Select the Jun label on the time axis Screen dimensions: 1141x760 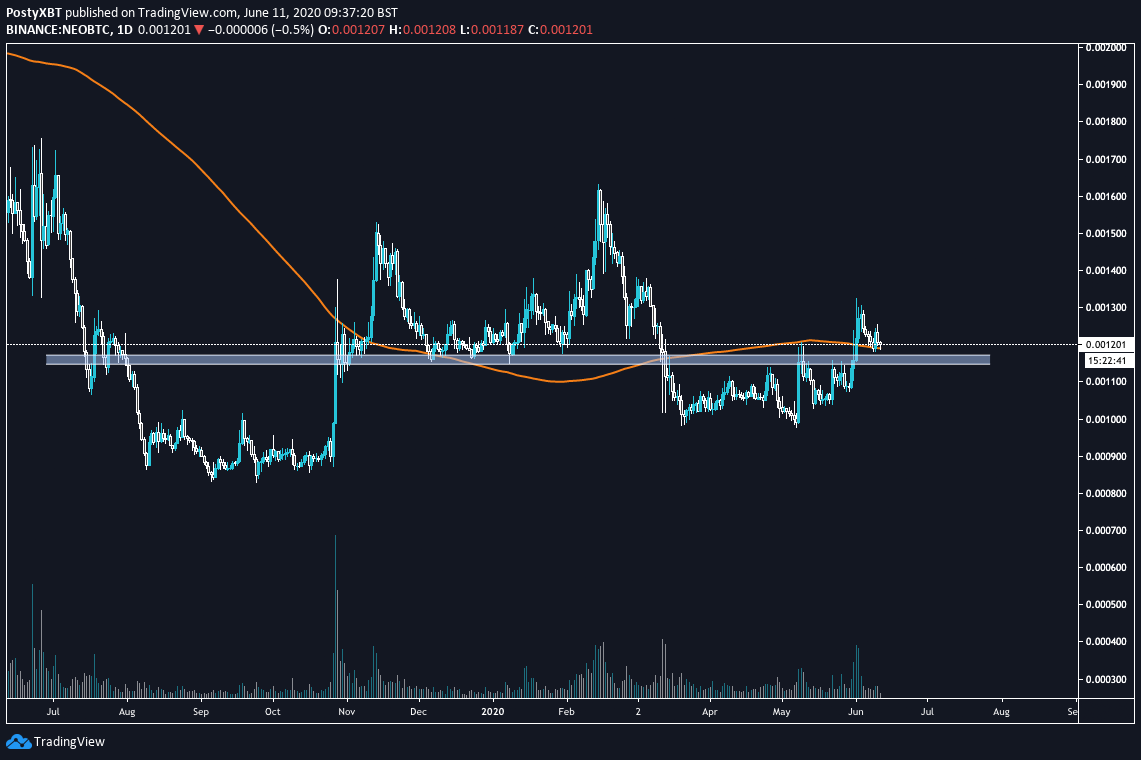point(856,712)
